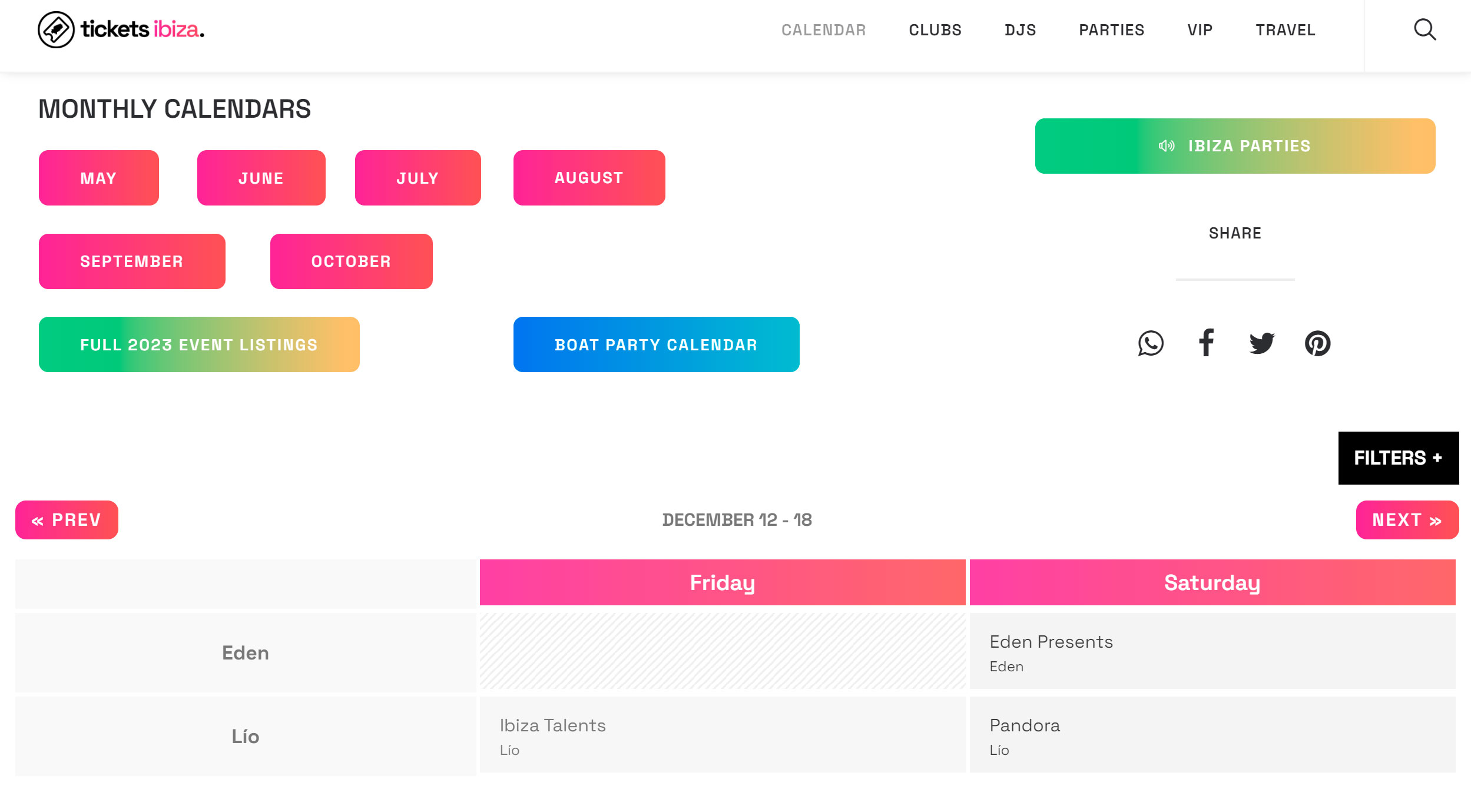1471x812 pixels.
Task: Select the September calendar button
Action: coord(132,261)
